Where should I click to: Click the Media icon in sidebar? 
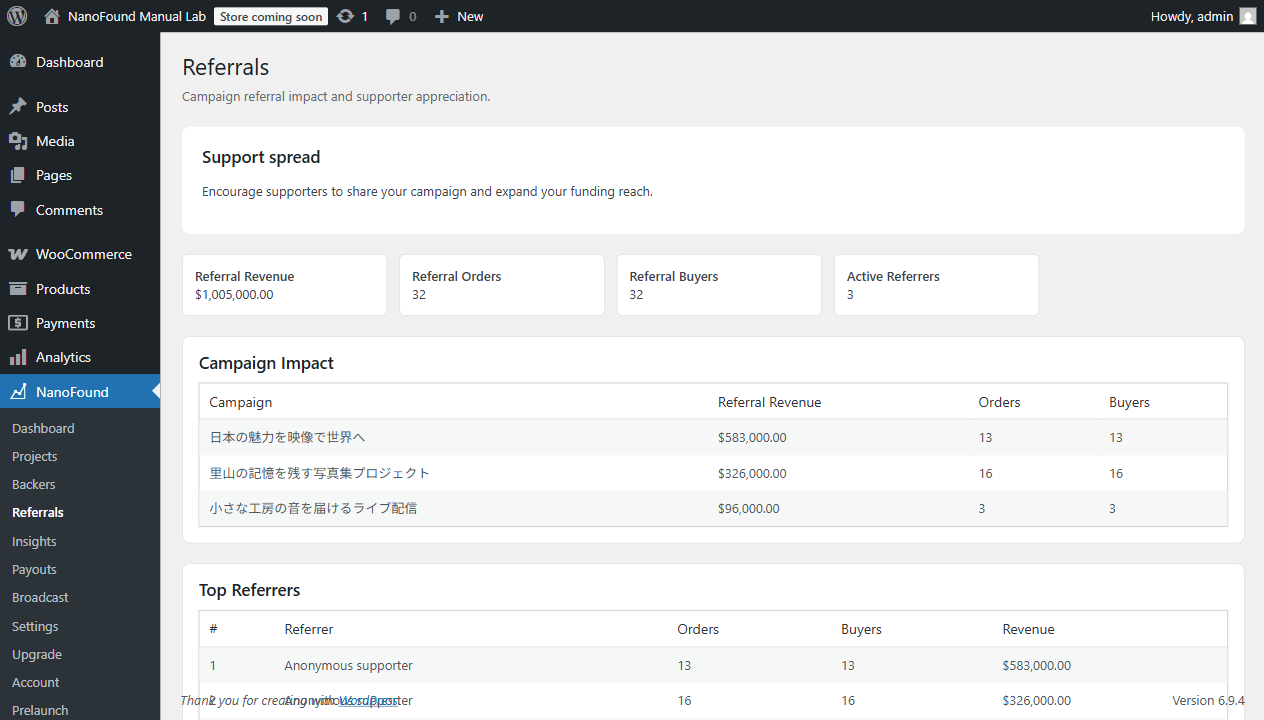[18, 141]
